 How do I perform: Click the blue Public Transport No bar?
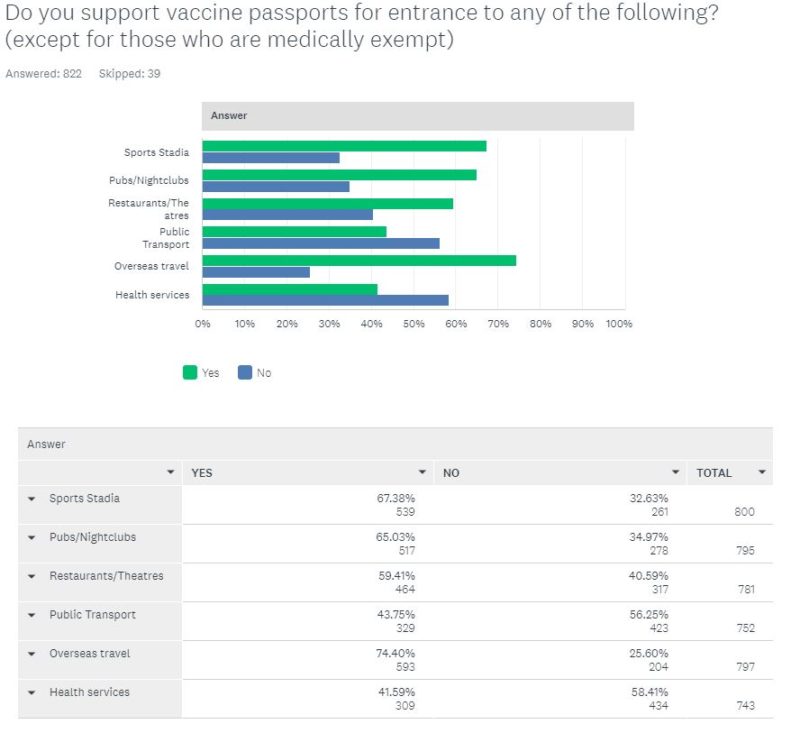pyautogui.click(x=321, y=243)
